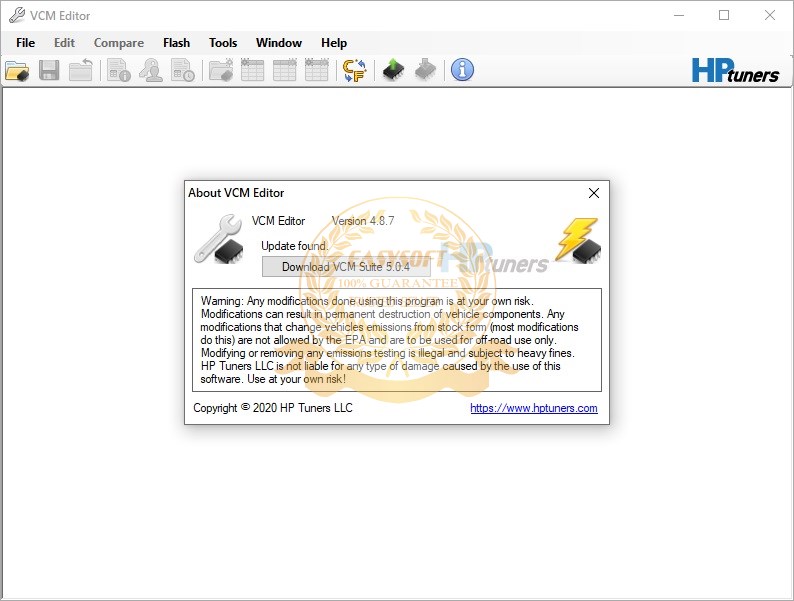The height and width of the screenshot is (601, 794).
Task: Click the 'Version 4.8.7' text
Action: pos(363,221)
